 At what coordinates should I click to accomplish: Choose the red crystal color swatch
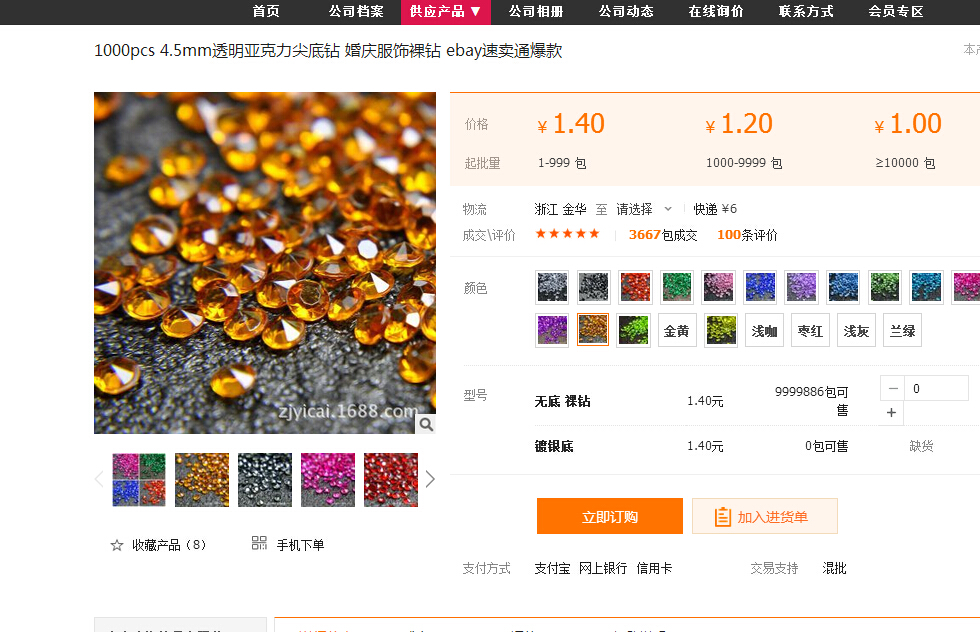click(x=635, y=287)
